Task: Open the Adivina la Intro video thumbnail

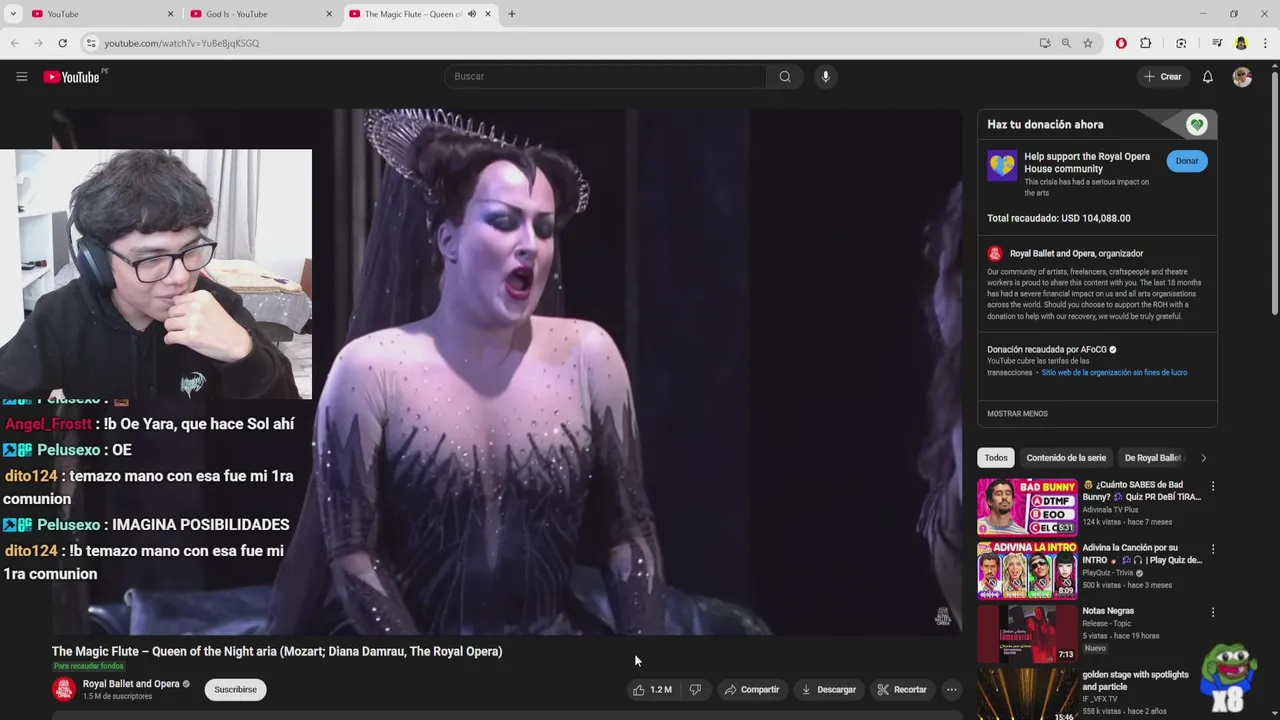Action: pos(1027,570)
